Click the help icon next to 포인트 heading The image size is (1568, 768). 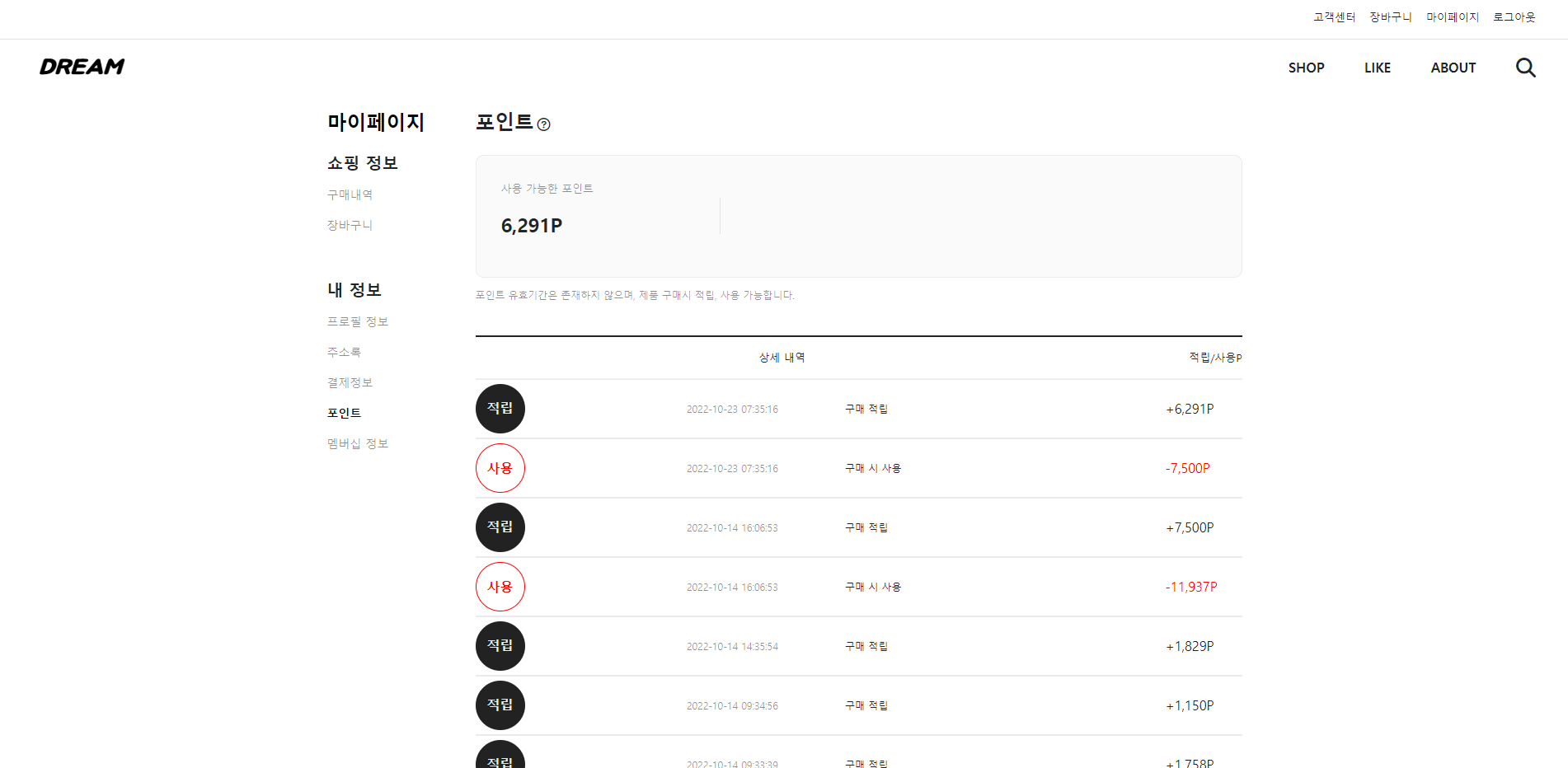[544, 125]
